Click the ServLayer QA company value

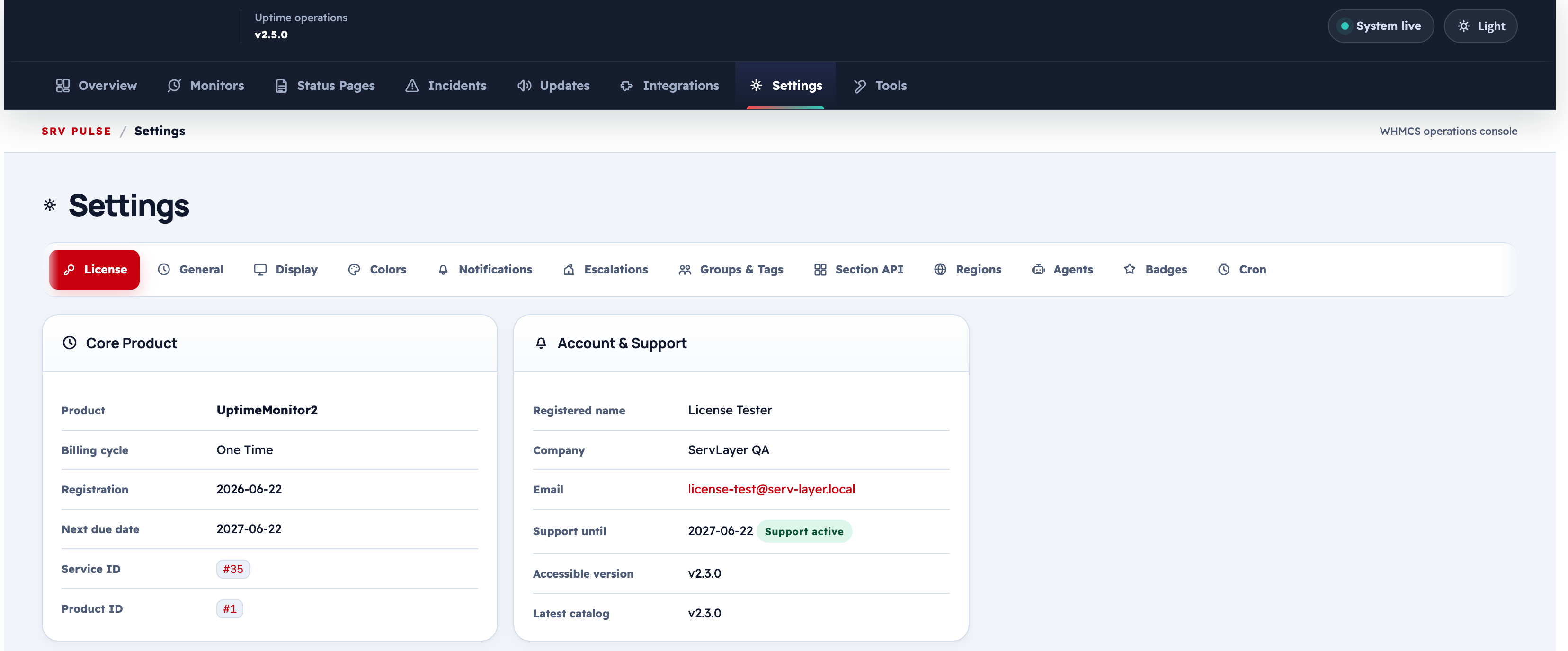729,450
